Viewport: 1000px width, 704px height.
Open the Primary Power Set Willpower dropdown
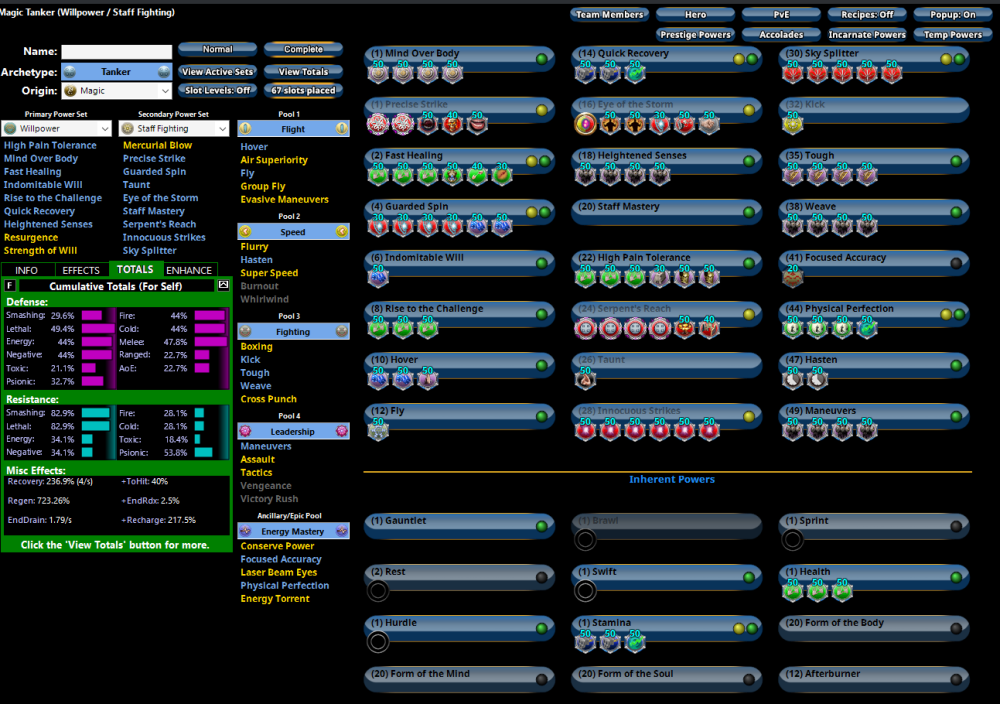point(56,129)
